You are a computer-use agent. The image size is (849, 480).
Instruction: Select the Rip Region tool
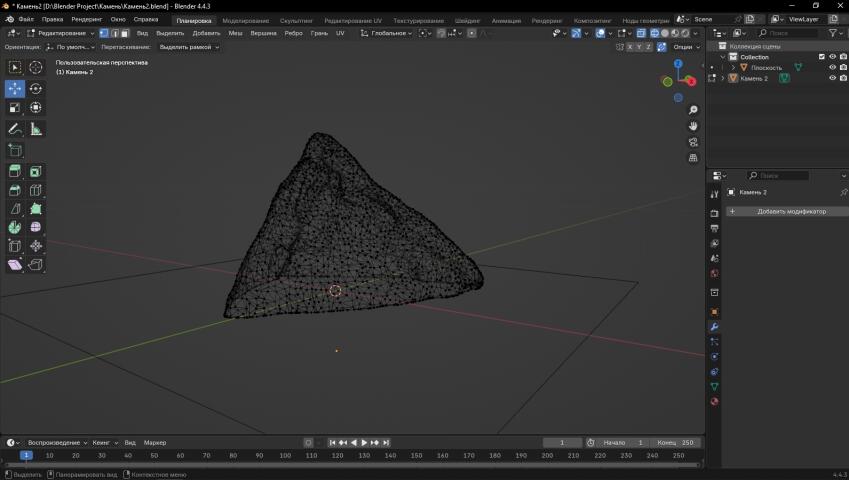[x=36, y=265]
